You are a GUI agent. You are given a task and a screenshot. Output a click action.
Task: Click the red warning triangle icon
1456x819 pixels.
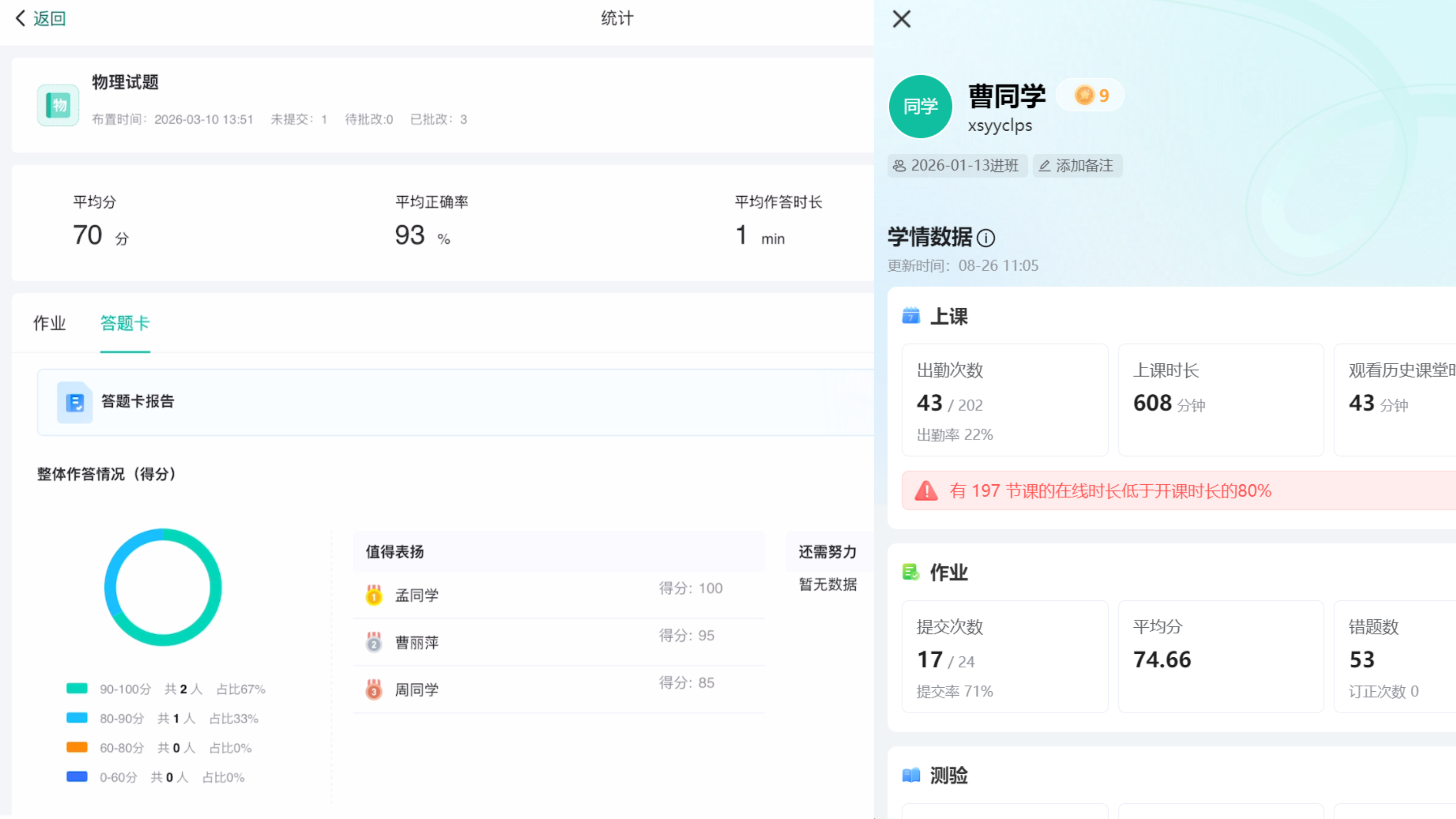(x=926, y=491)
